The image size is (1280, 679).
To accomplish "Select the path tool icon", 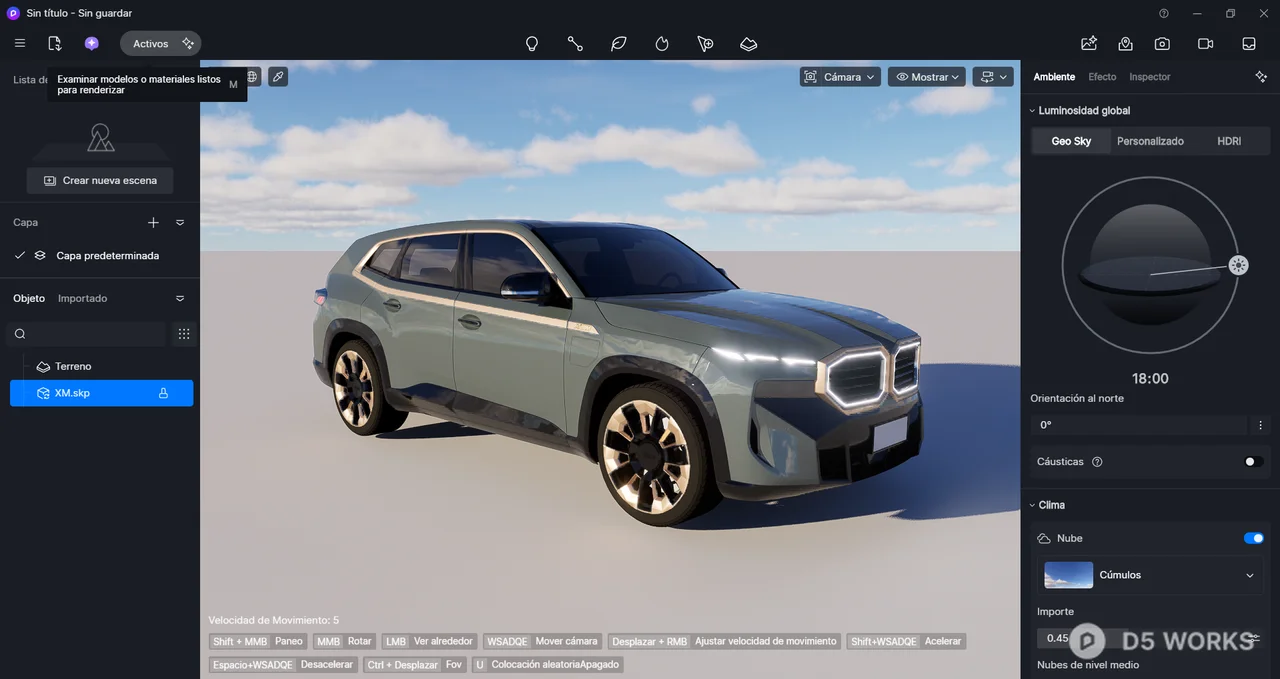I will click(575, 44).
